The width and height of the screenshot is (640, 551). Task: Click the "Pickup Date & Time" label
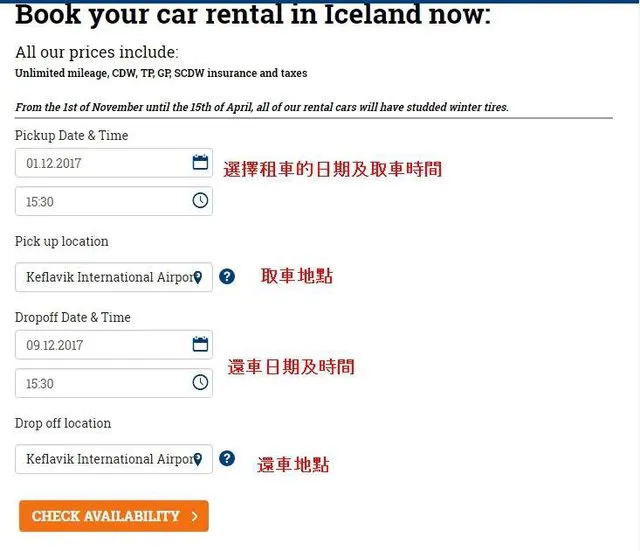click(72, 135)
